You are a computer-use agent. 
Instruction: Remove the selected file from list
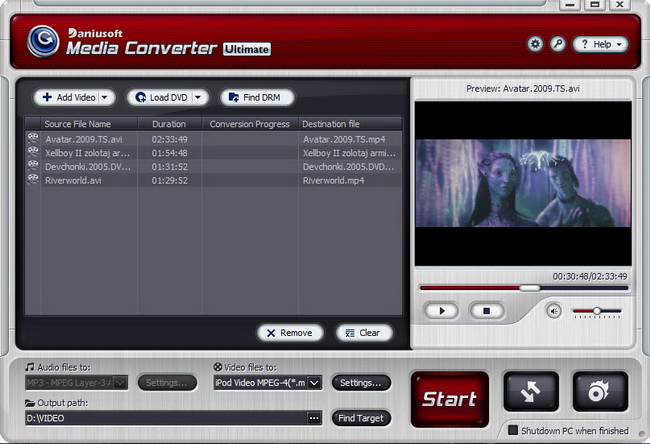pyautogui.click(x=290, y=333)
